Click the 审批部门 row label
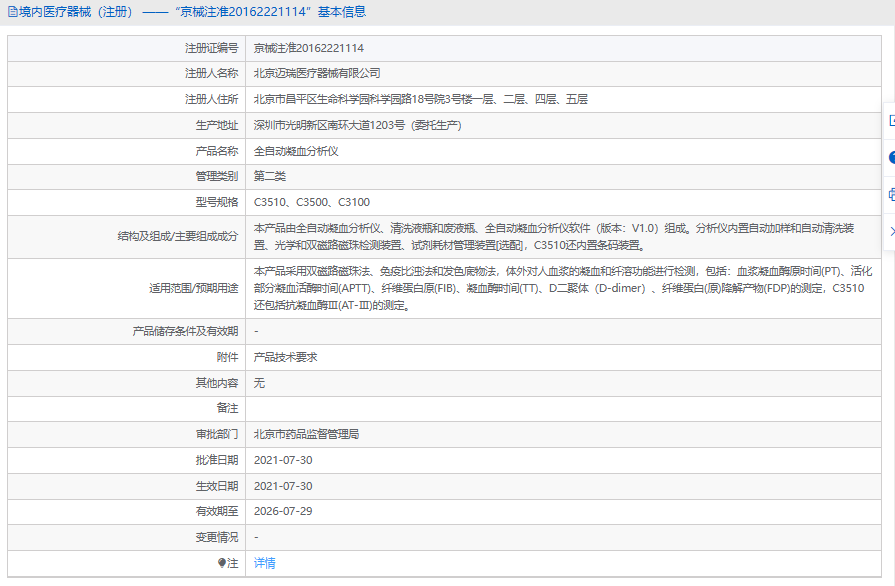 pos(217,434)
